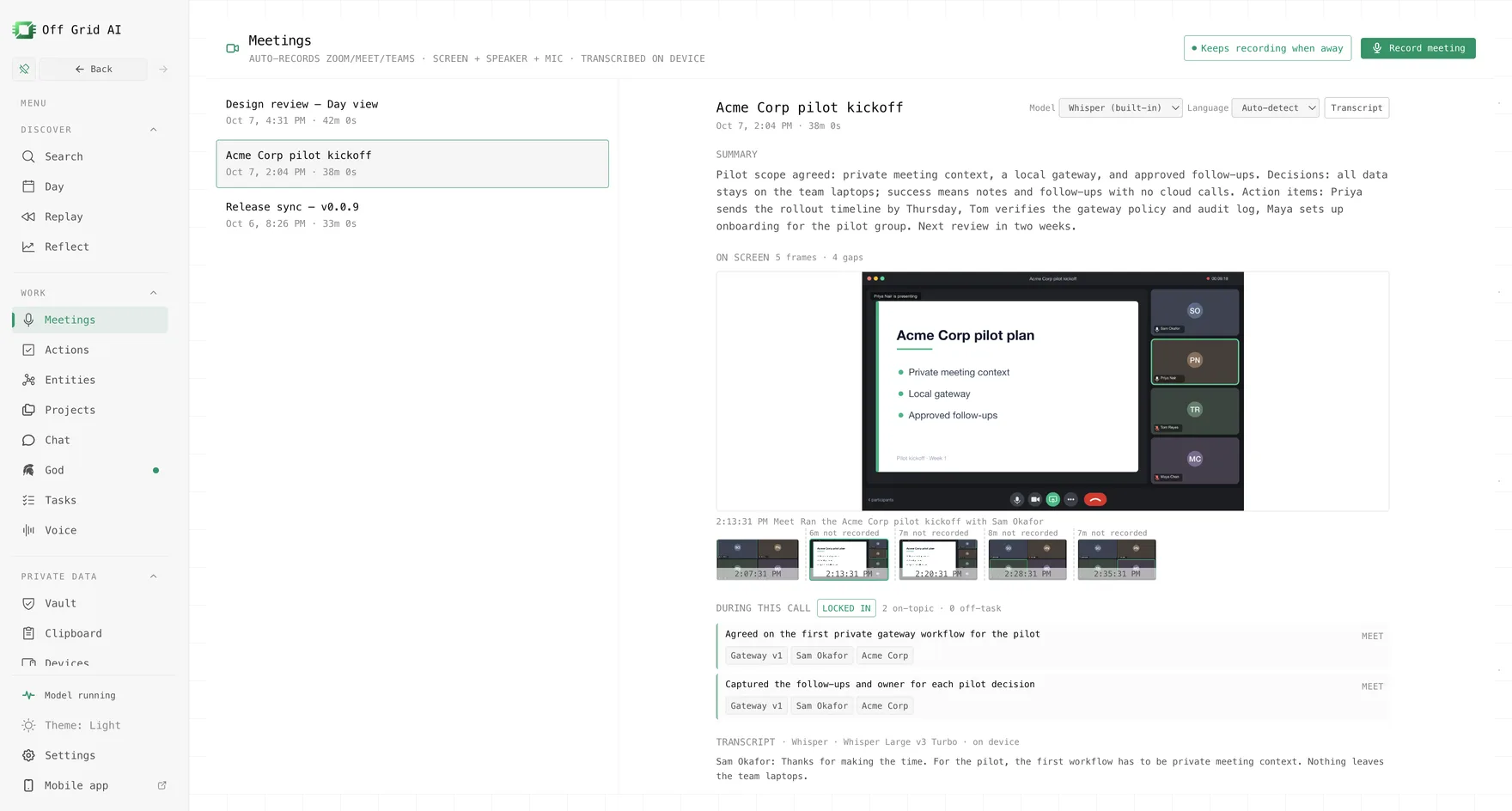The height and width of the screenshot is (811, 1512).
Task: Click the Record meeting button
Action: [1417, 48]
